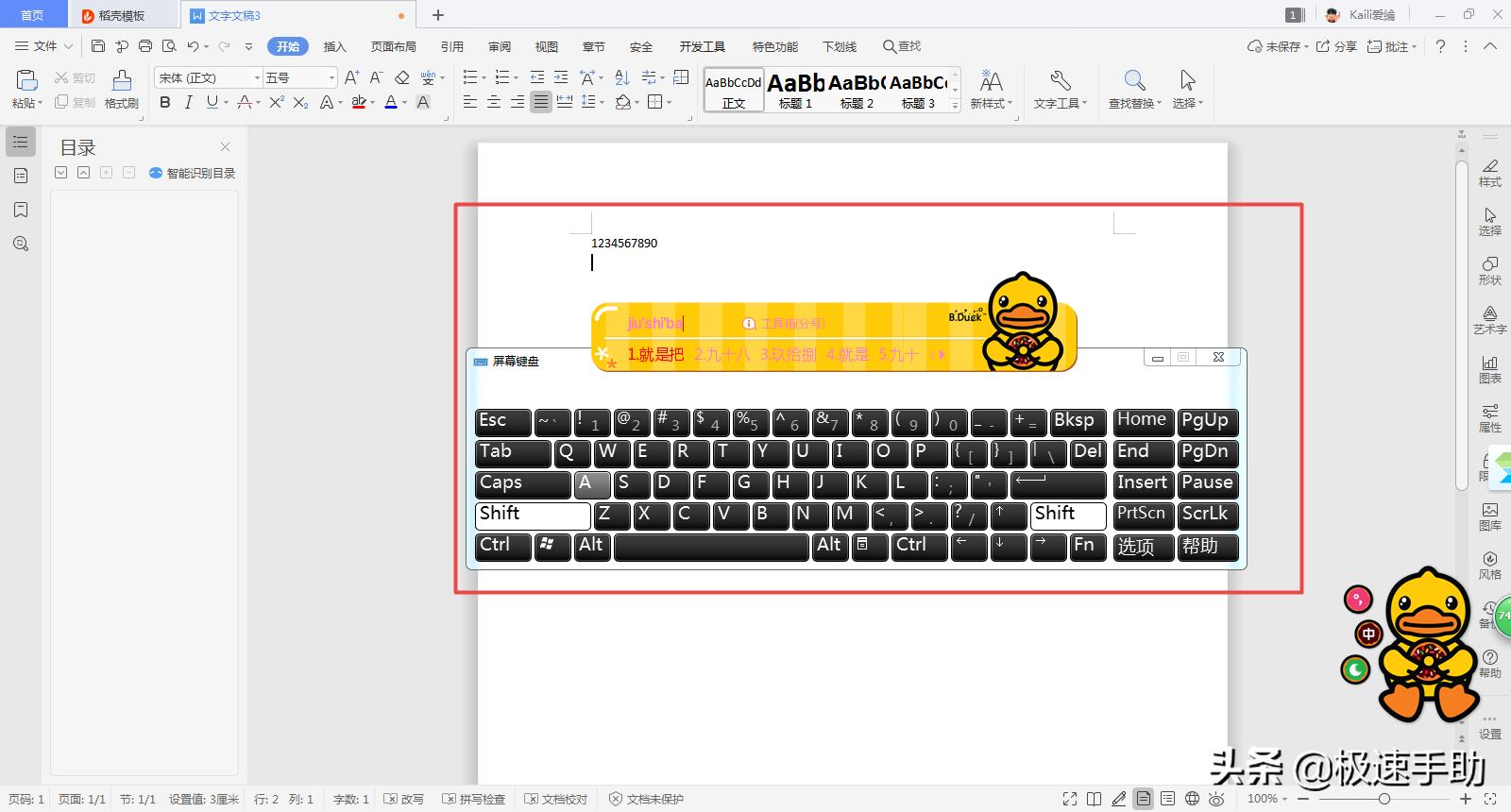
Task: Click the 选项 key on the on-screen keyboard
Action: click(x=1142, y=546)
